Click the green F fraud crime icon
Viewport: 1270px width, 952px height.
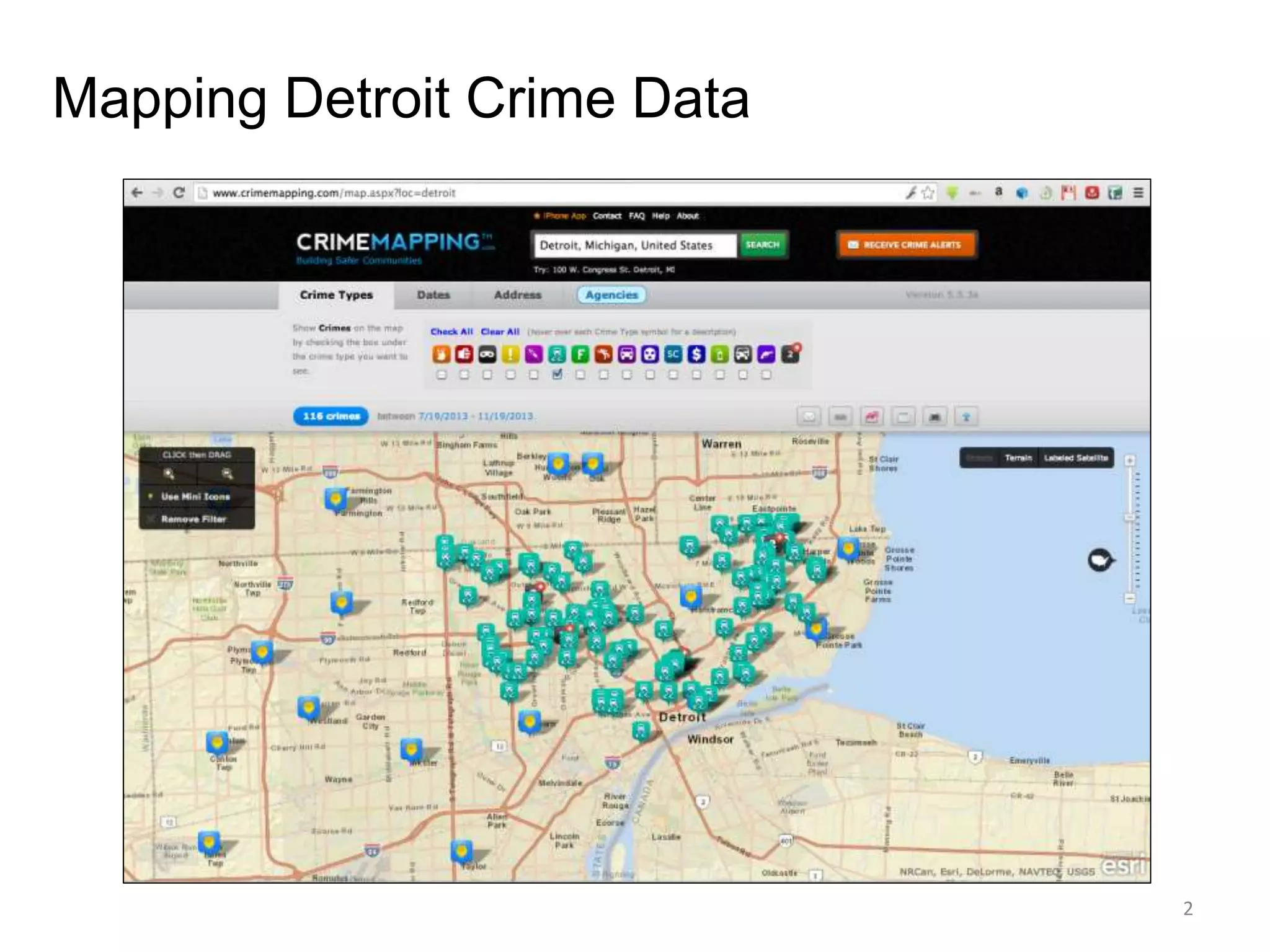(x=580, y=354)
